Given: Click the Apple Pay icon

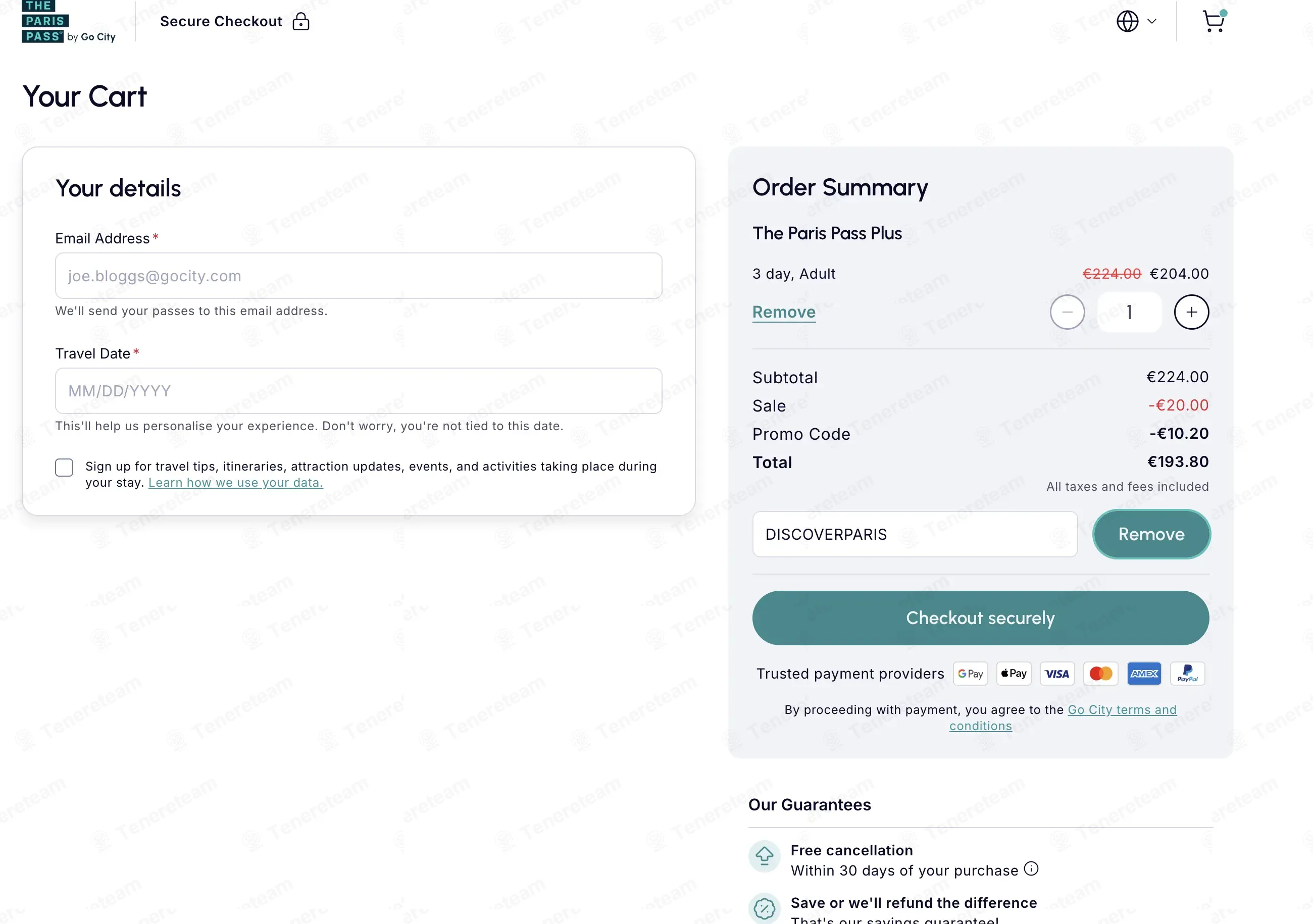Looking at the screenshot, I should tap(1014, 674).
